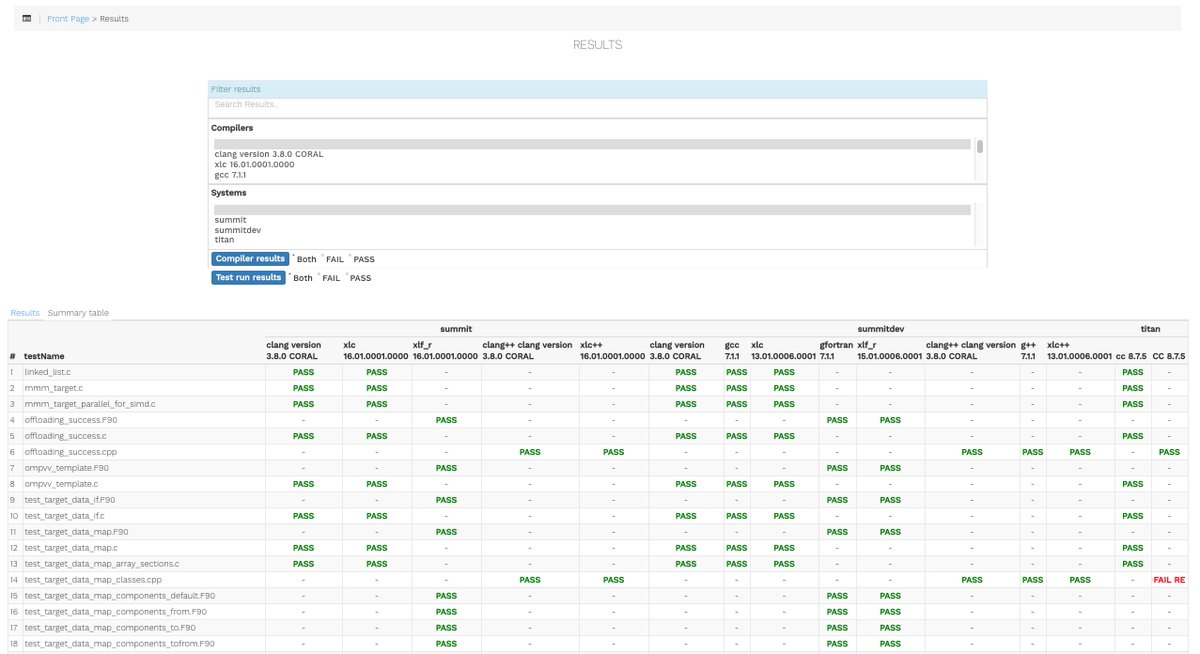The height and width of the screenshot is (654, 1200).
Task: Choose the blank option in Compilers list
Action: click(592, 144)
